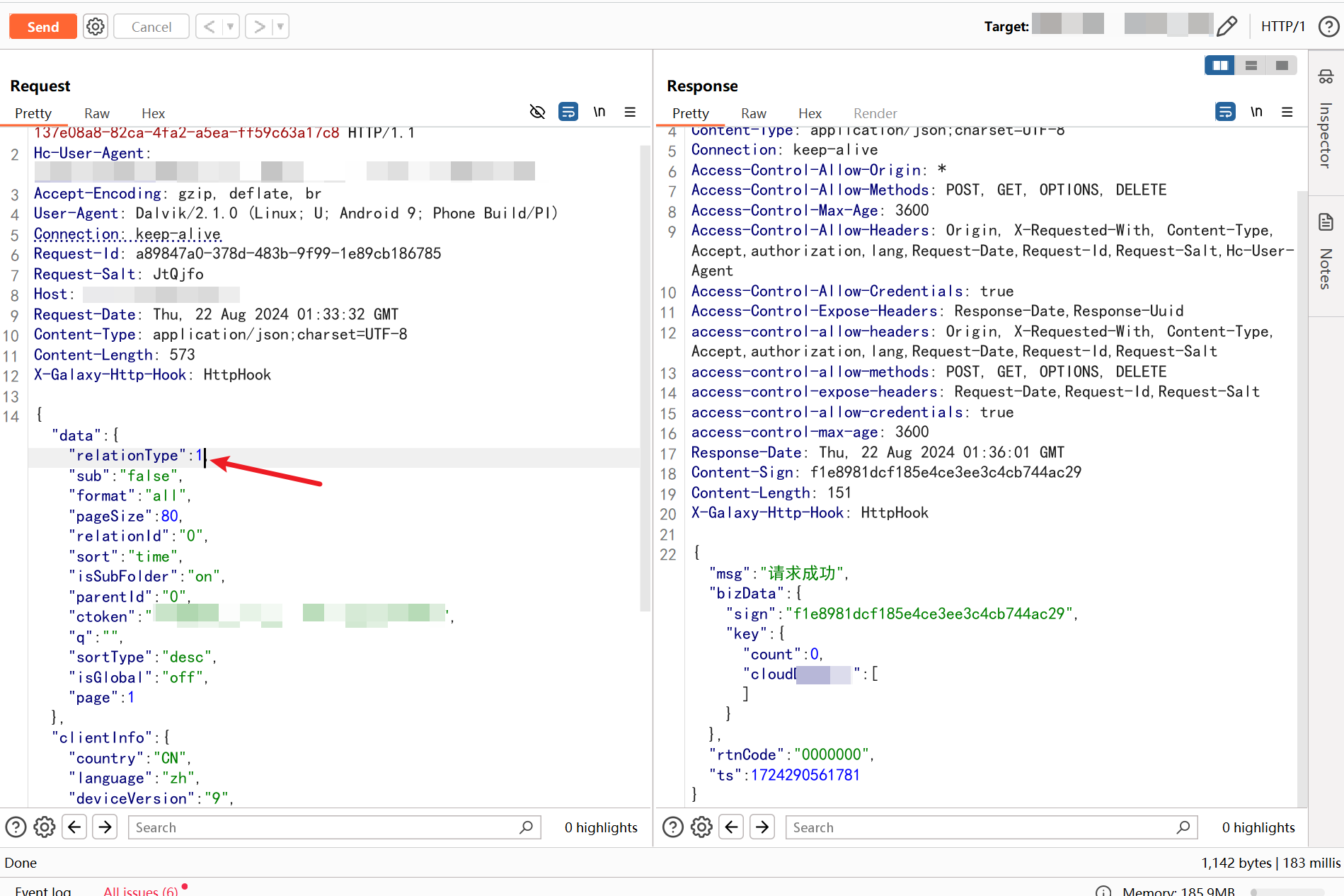Viewport: 1344px width, 896px height.
Task: Open the request settings gear beside Send
Action: 96,27
